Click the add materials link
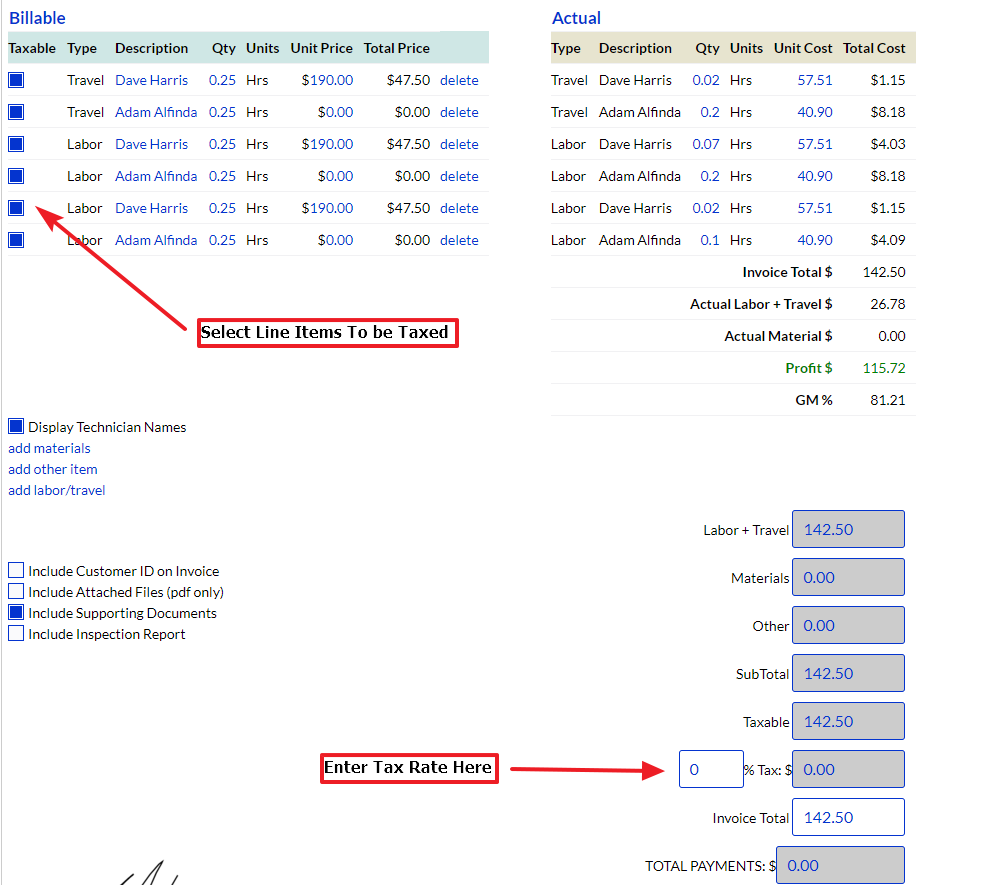 (x=49, y=448)
